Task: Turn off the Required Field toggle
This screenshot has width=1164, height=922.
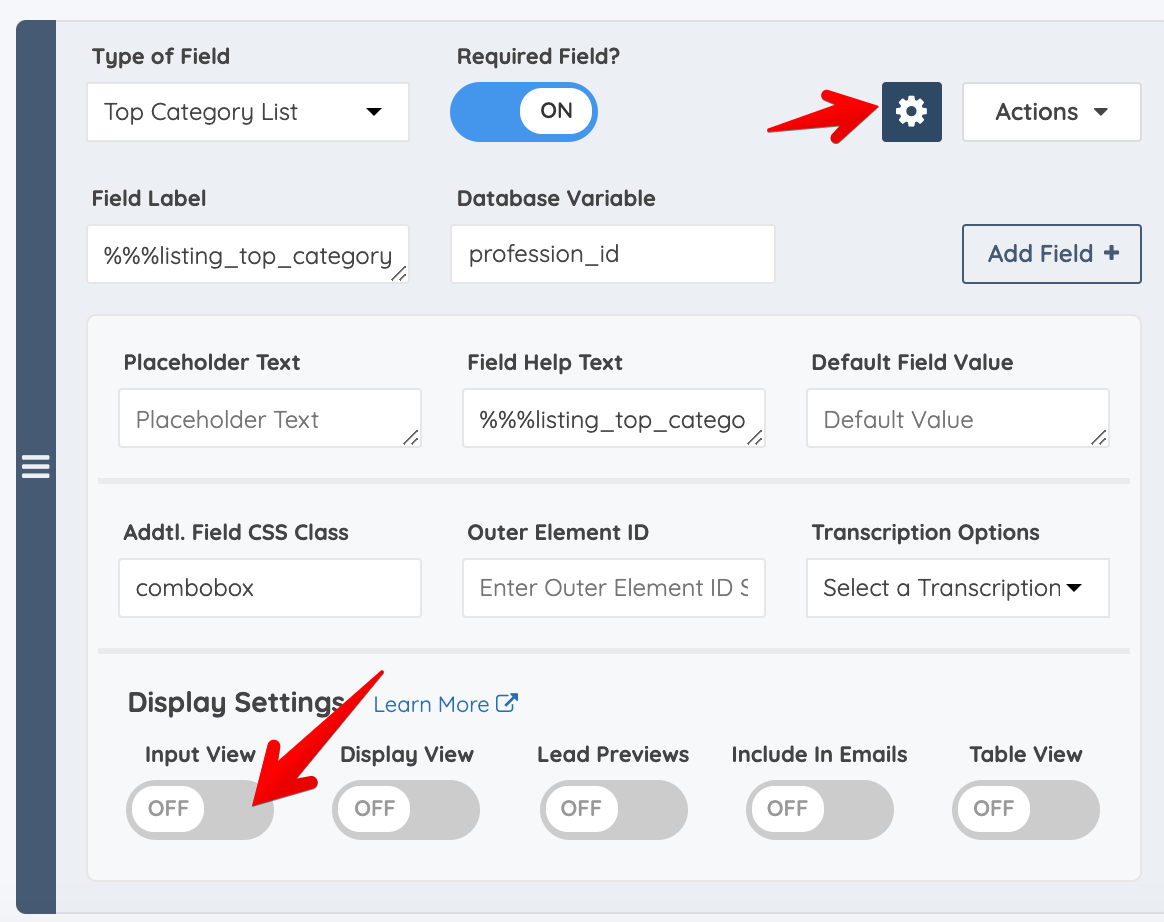Action: click(x=523, y=112)
